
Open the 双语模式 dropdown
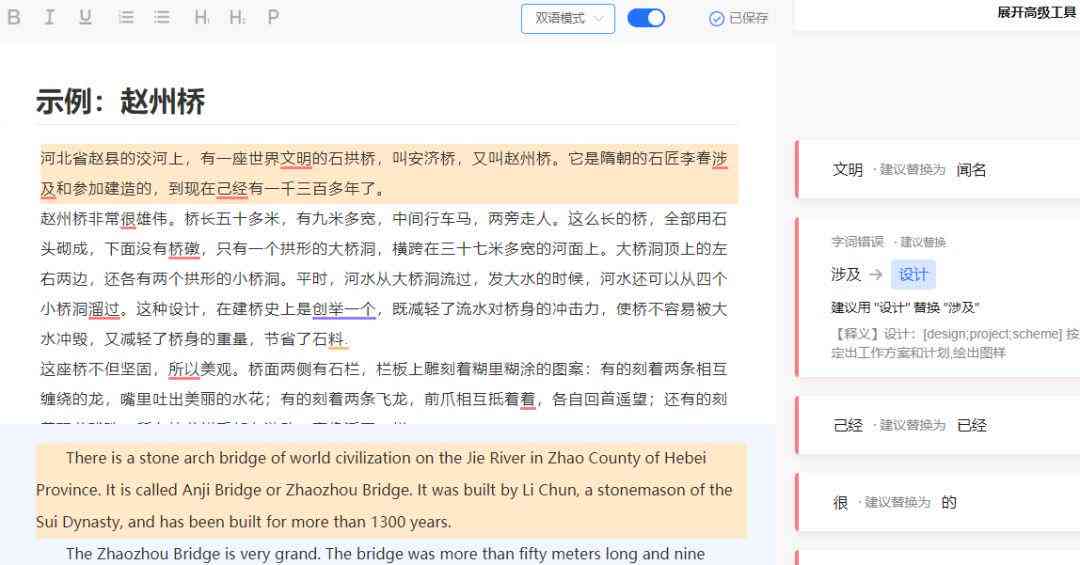(568, 19)
